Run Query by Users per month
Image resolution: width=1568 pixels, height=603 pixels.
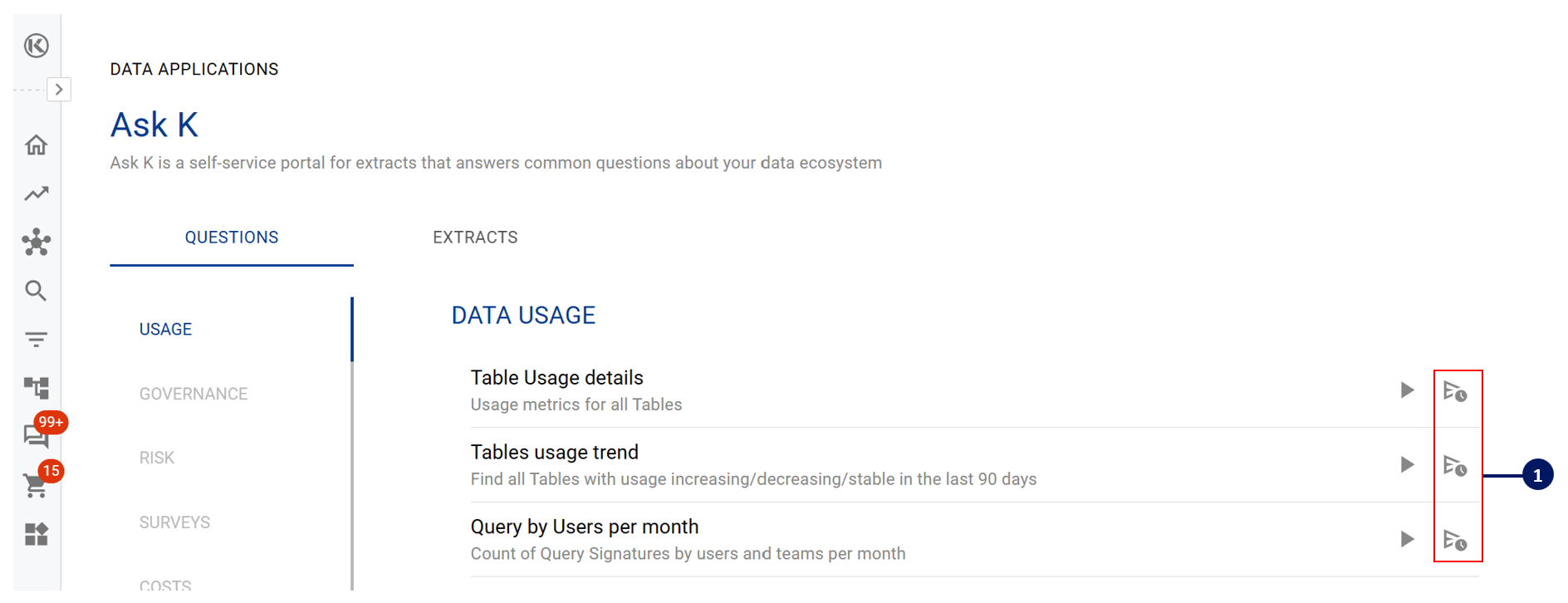1407,539
